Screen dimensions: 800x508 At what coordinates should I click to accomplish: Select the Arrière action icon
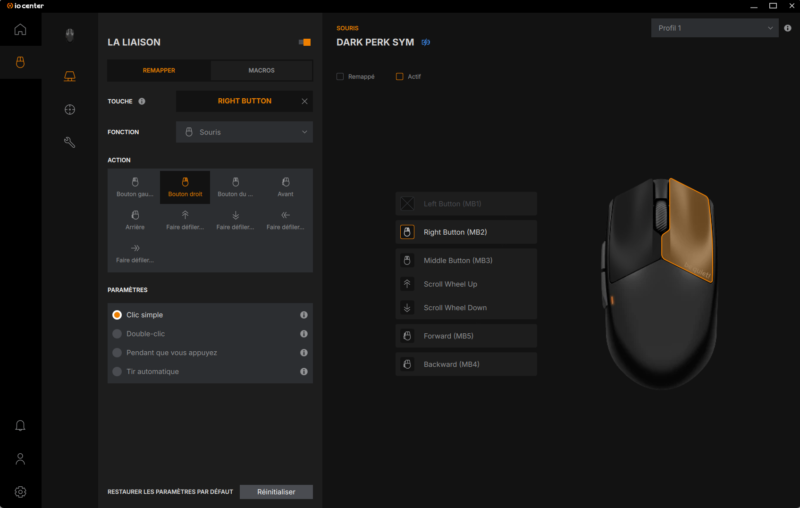[135, 220]
